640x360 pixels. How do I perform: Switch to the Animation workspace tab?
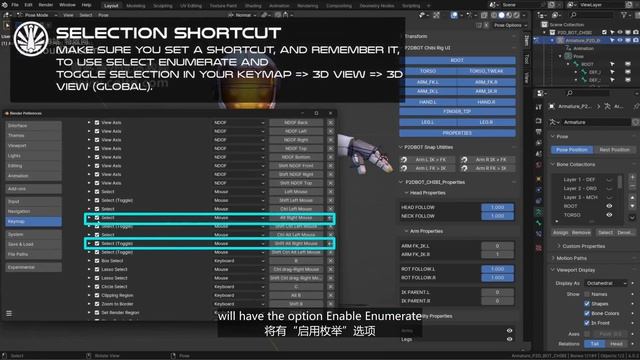279,6
